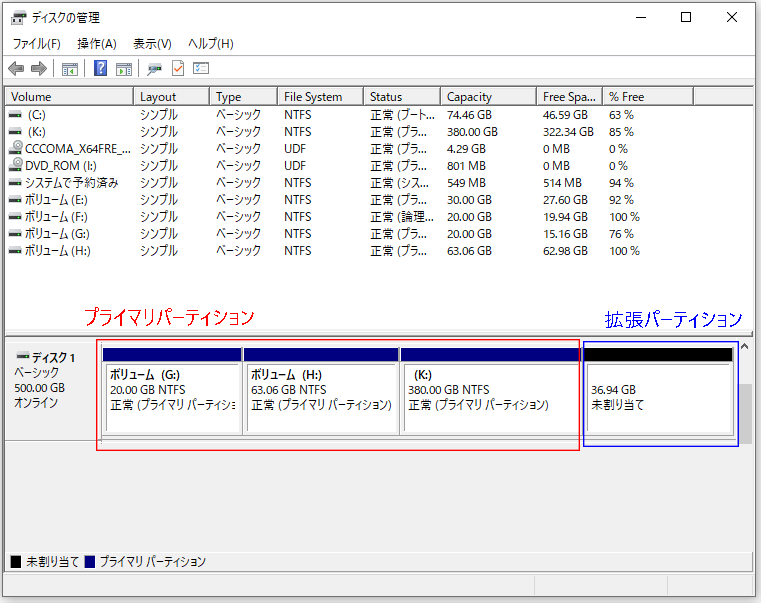Sort by the Status column header
The height and width of the screenshot is (603, 761).
[x=402, y=97]
